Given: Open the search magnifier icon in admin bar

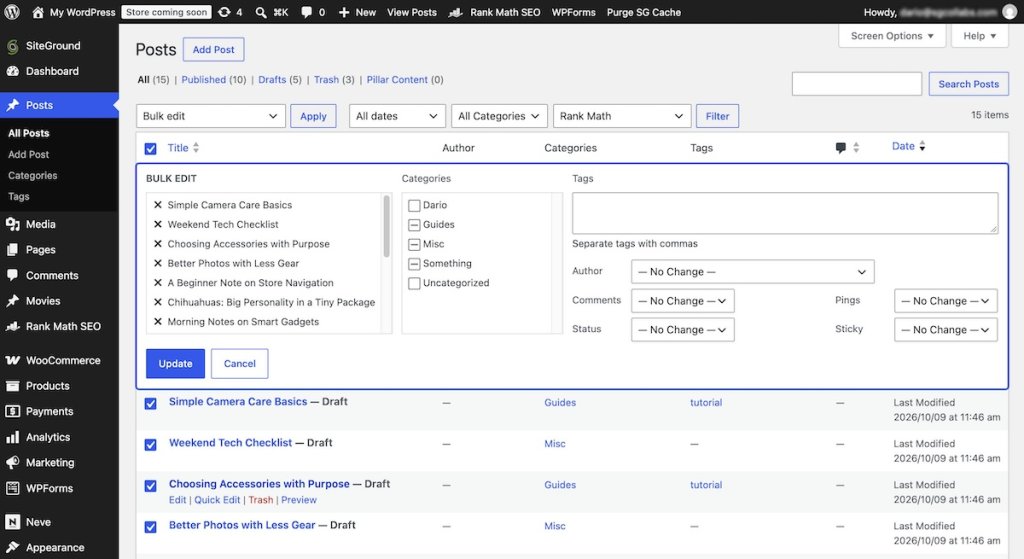Looking at the screenshot, I should click(261, 12).
